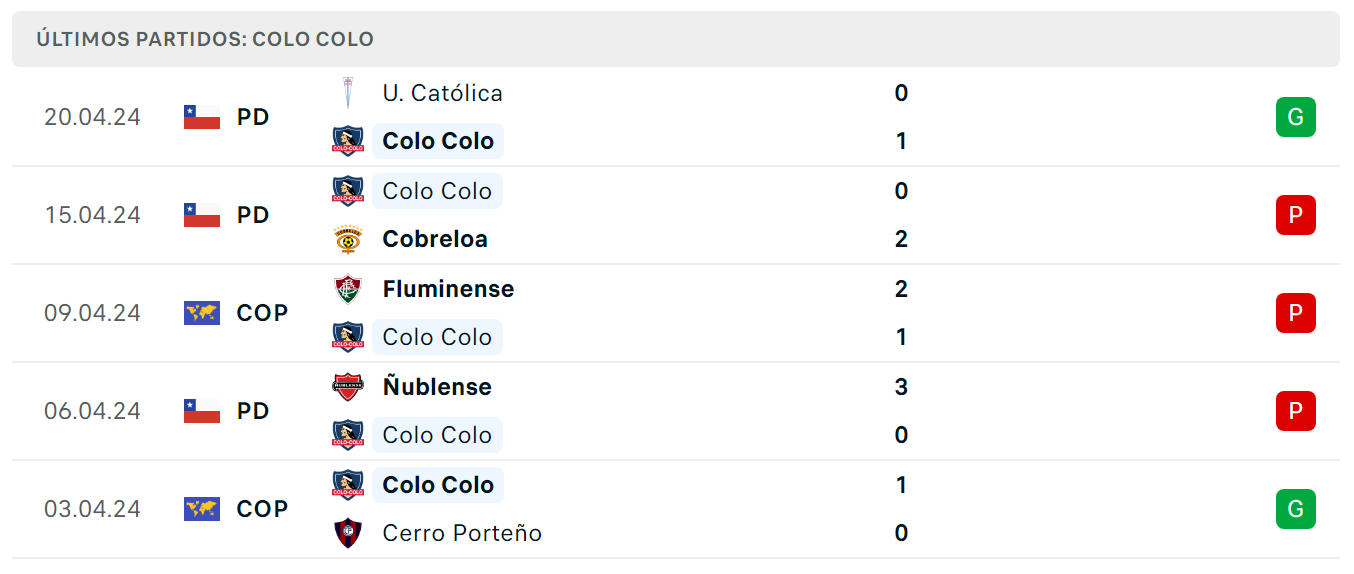
Task: Click red P result badge for Cobreloa match
Action: (x=1295, y=215)
